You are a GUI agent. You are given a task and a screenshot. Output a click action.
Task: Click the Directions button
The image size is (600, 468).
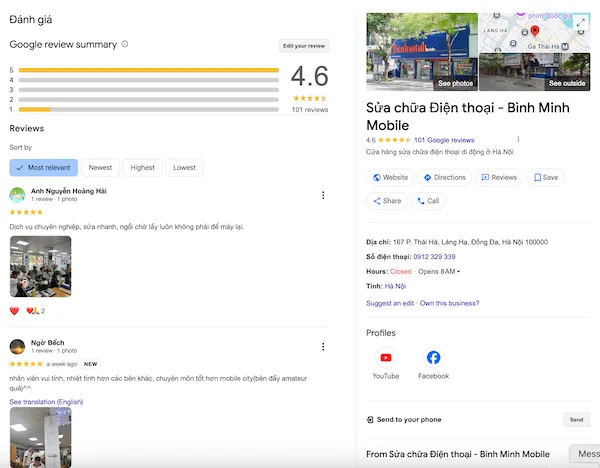[x=445, y=177]
